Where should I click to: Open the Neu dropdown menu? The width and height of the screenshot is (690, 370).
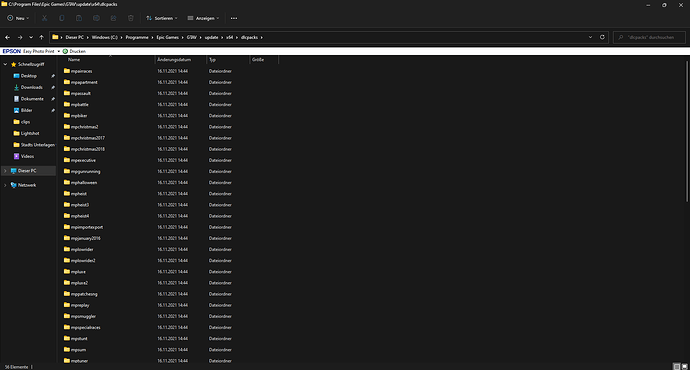pos(18,18)
